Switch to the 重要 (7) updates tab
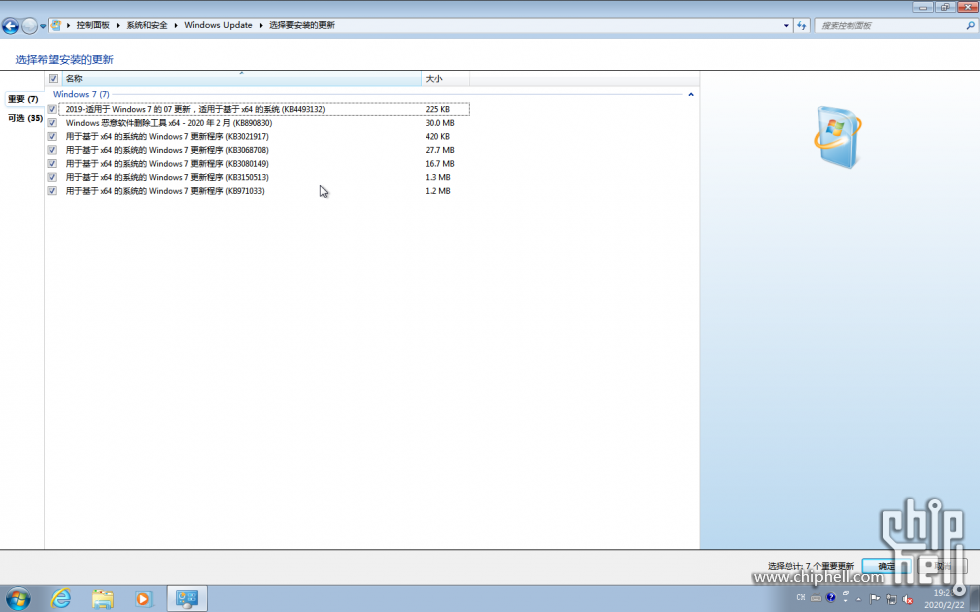The image size is (980, 612). click(x=23, y=99)
